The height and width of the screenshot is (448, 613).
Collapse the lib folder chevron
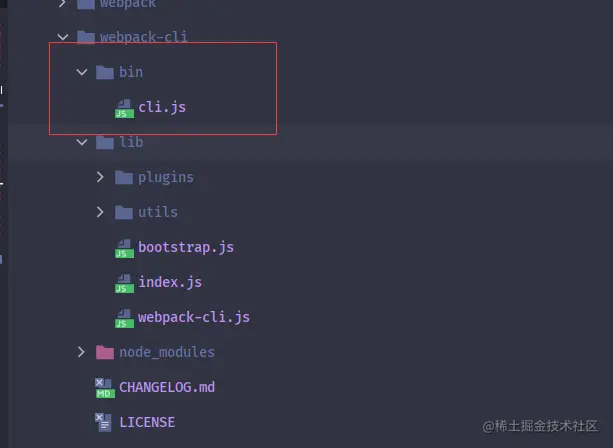82,142
